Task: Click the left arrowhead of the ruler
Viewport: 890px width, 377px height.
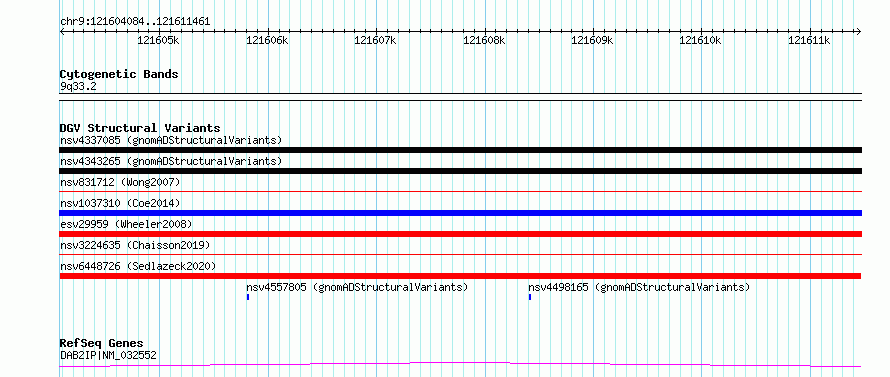Action: click(x=62, y=31)
